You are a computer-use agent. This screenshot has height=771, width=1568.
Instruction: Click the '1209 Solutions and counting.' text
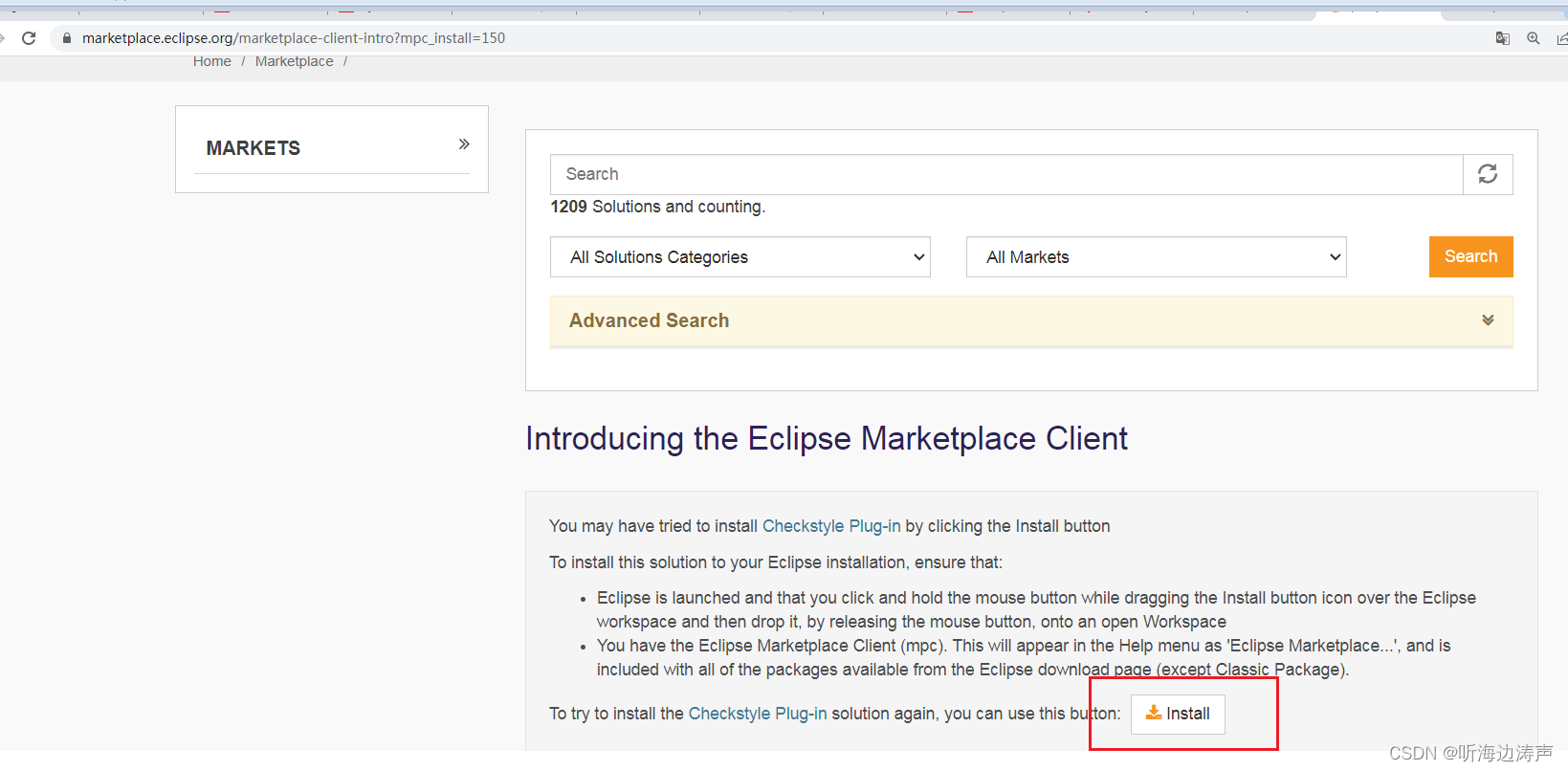click(658, 207)
